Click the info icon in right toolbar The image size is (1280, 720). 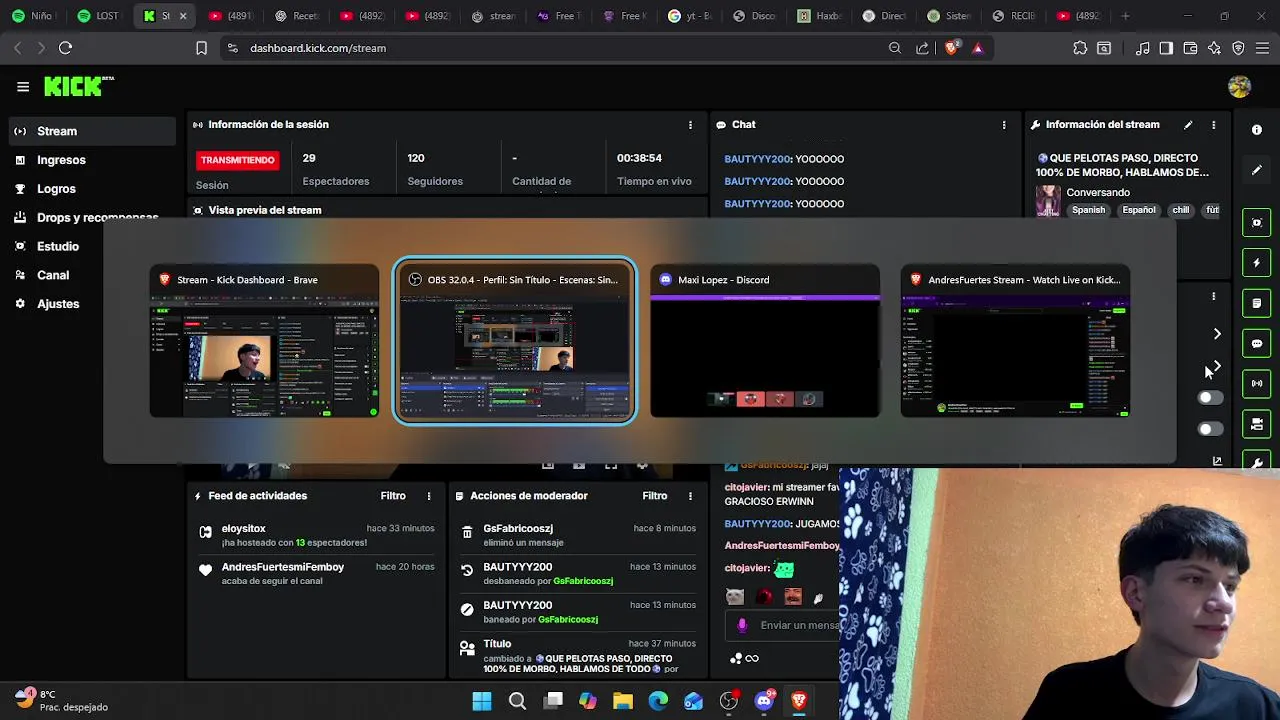(1257, 130)
